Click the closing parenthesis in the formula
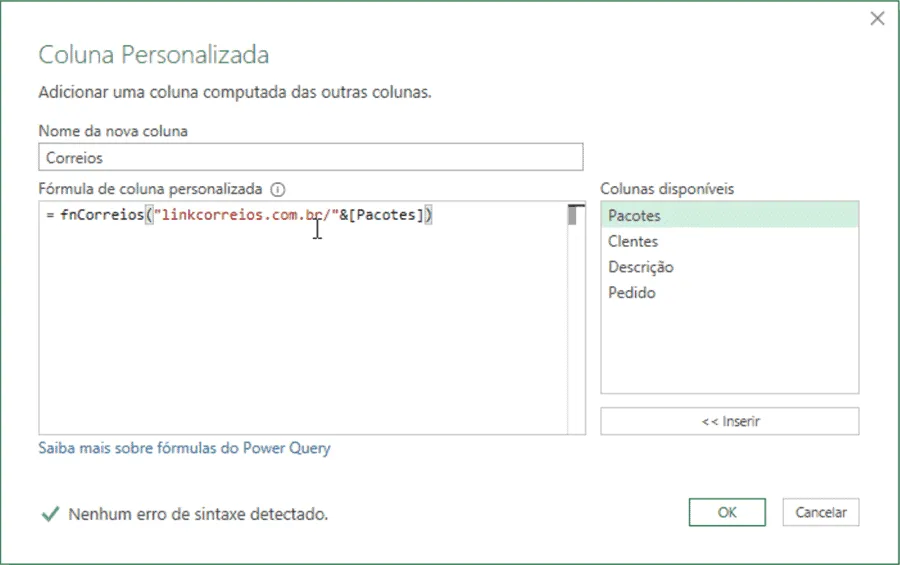This screenshot has height=565, width=900. 428,215
